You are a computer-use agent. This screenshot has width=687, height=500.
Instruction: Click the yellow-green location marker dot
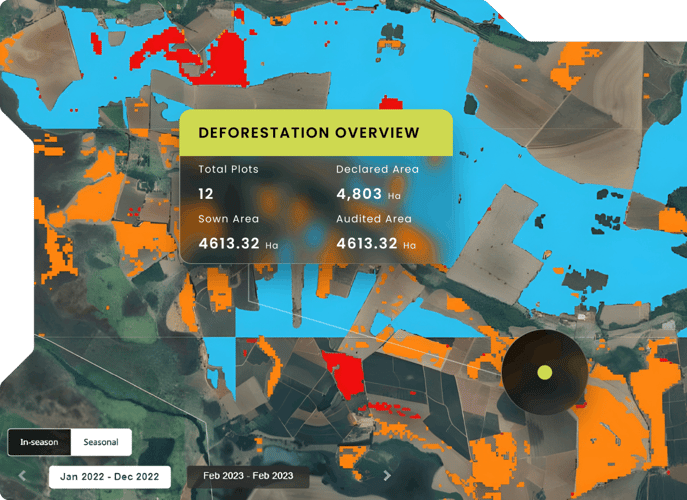pyautogui.click(x=545, y=372)
